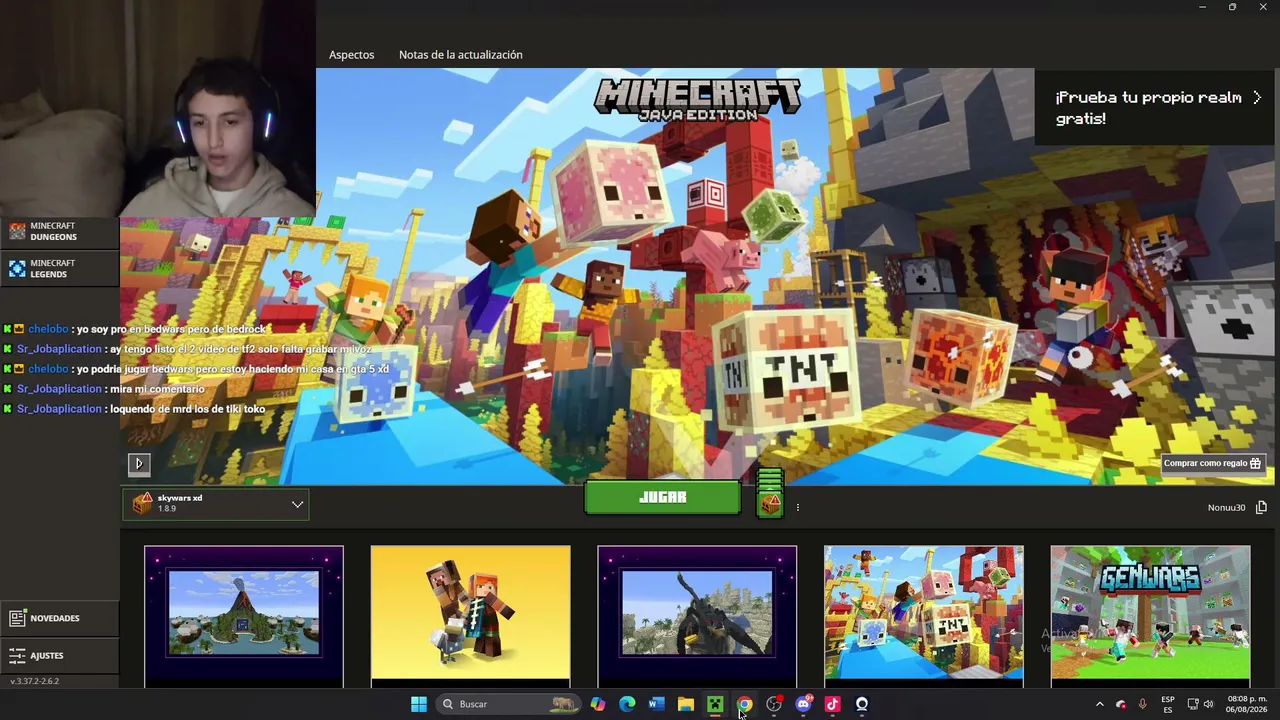This screenshot has height=720, width=1280.
Task: Open the dragon creature news thumbnail
Action: 697,616
